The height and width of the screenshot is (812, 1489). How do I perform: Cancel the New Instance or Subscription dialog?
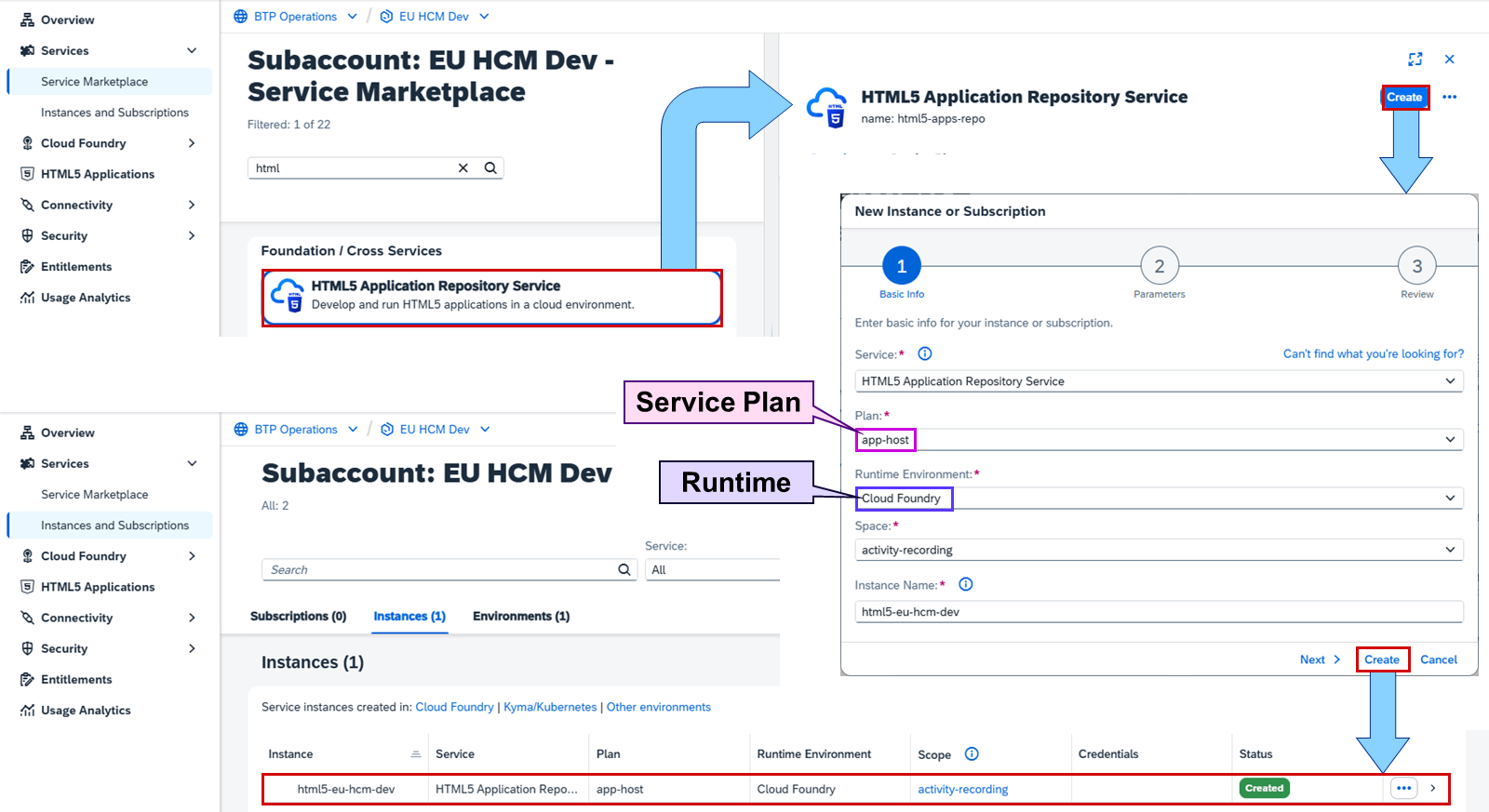[1439, 659]
